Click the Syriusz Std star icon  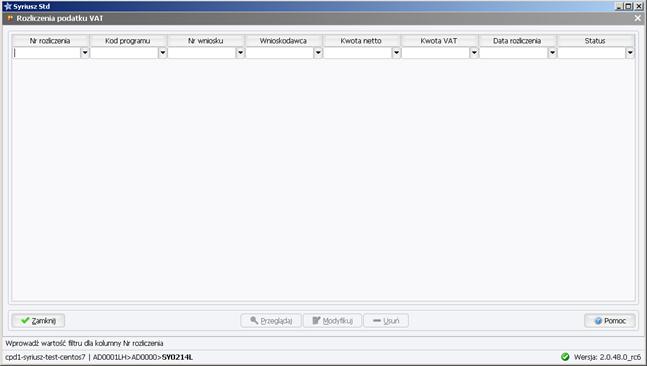(x=7, y=6)
